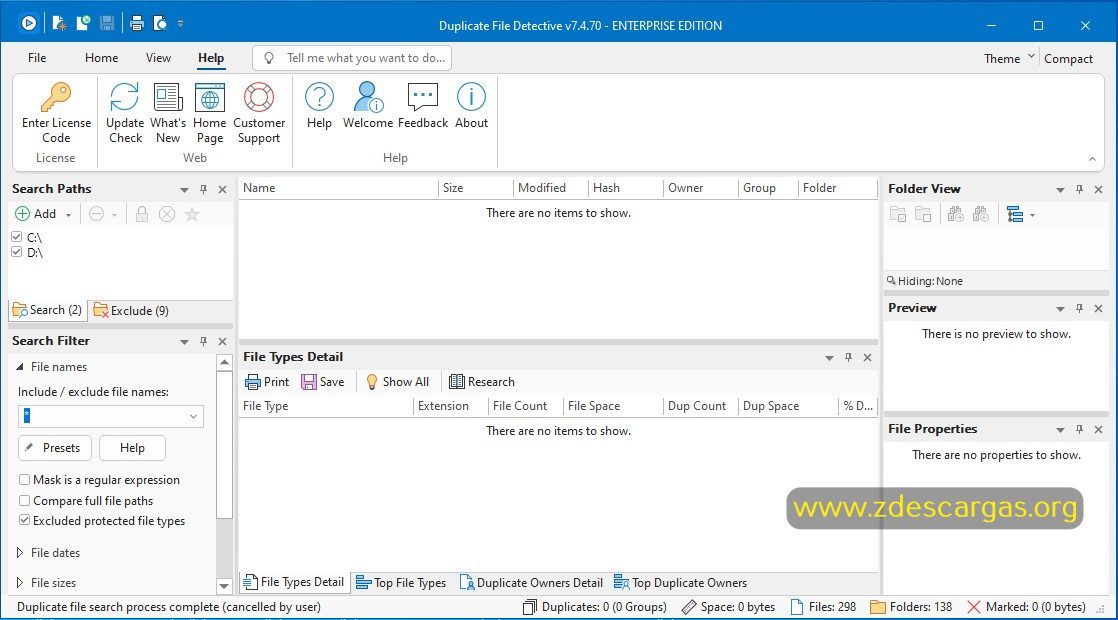Expand the File sizes section

pyautogui.click(x=19, y=582)
